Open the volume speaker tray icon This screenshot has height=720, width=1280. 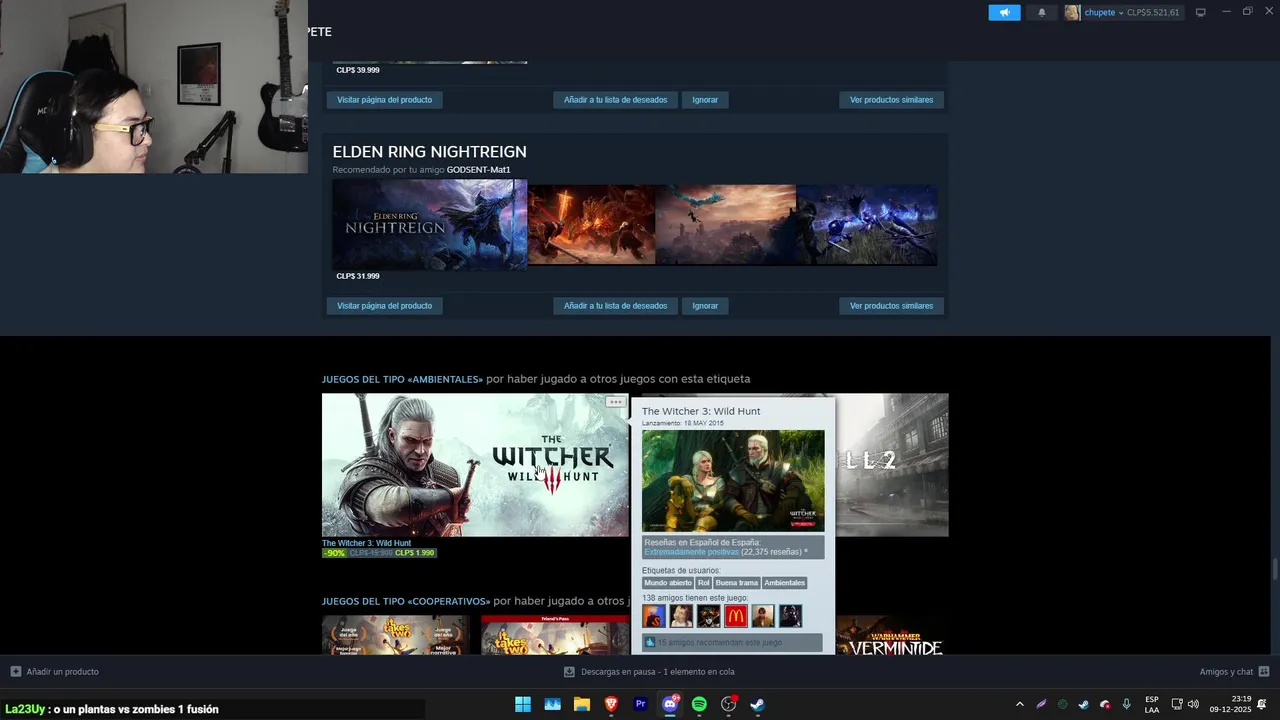[x=1193, y=704]
